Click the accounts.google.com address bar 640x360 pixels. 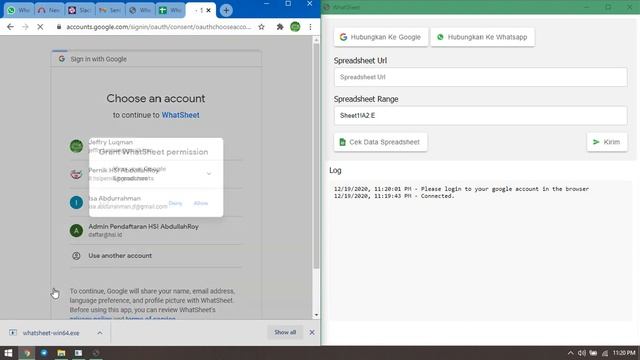click(x=158, y=27)
